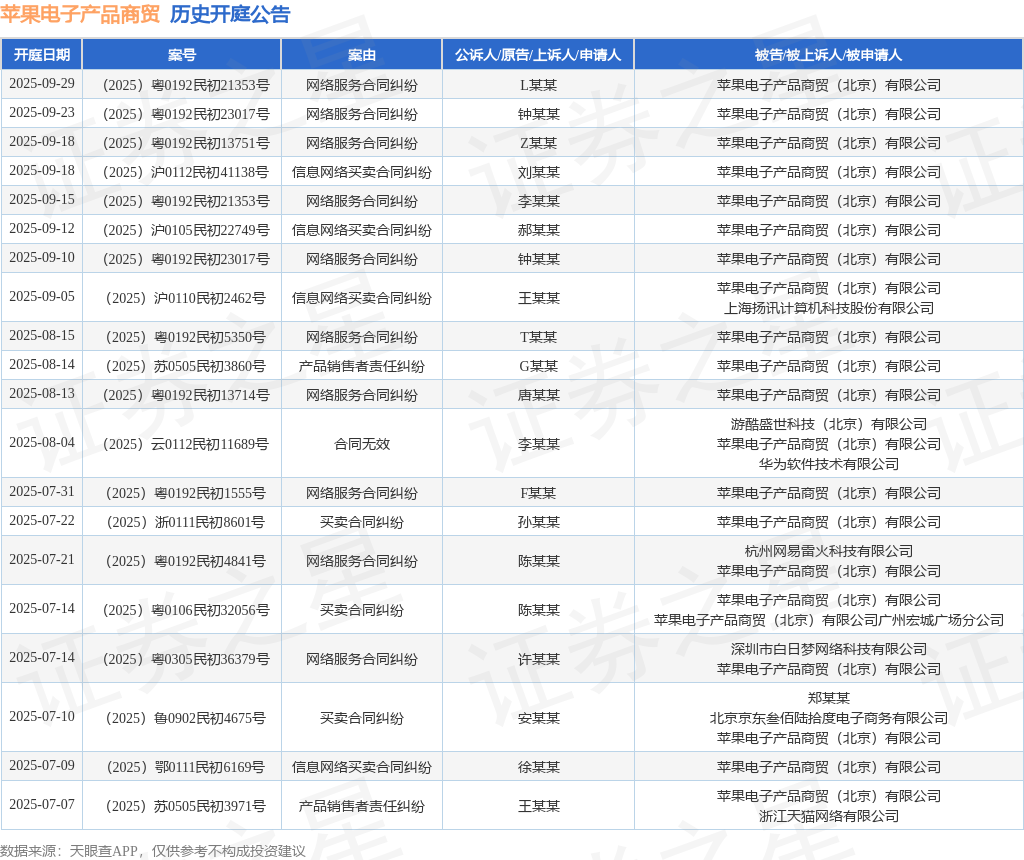This screenshot has width=1024, height=860.
Task: Select the date 2025-09-10
Action: pos(42,257)
